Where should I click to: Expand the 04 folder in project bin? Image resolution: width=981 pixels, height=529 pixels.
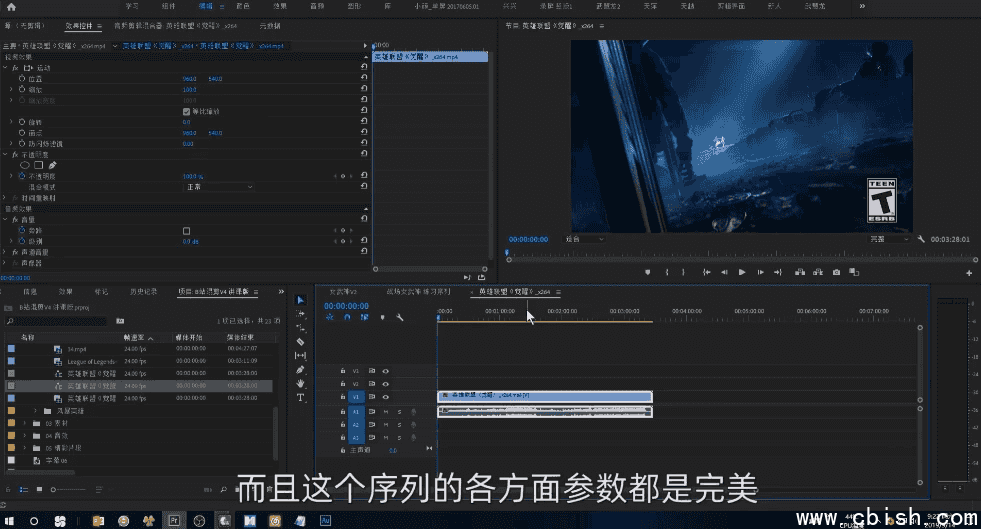tap(25, 436)
